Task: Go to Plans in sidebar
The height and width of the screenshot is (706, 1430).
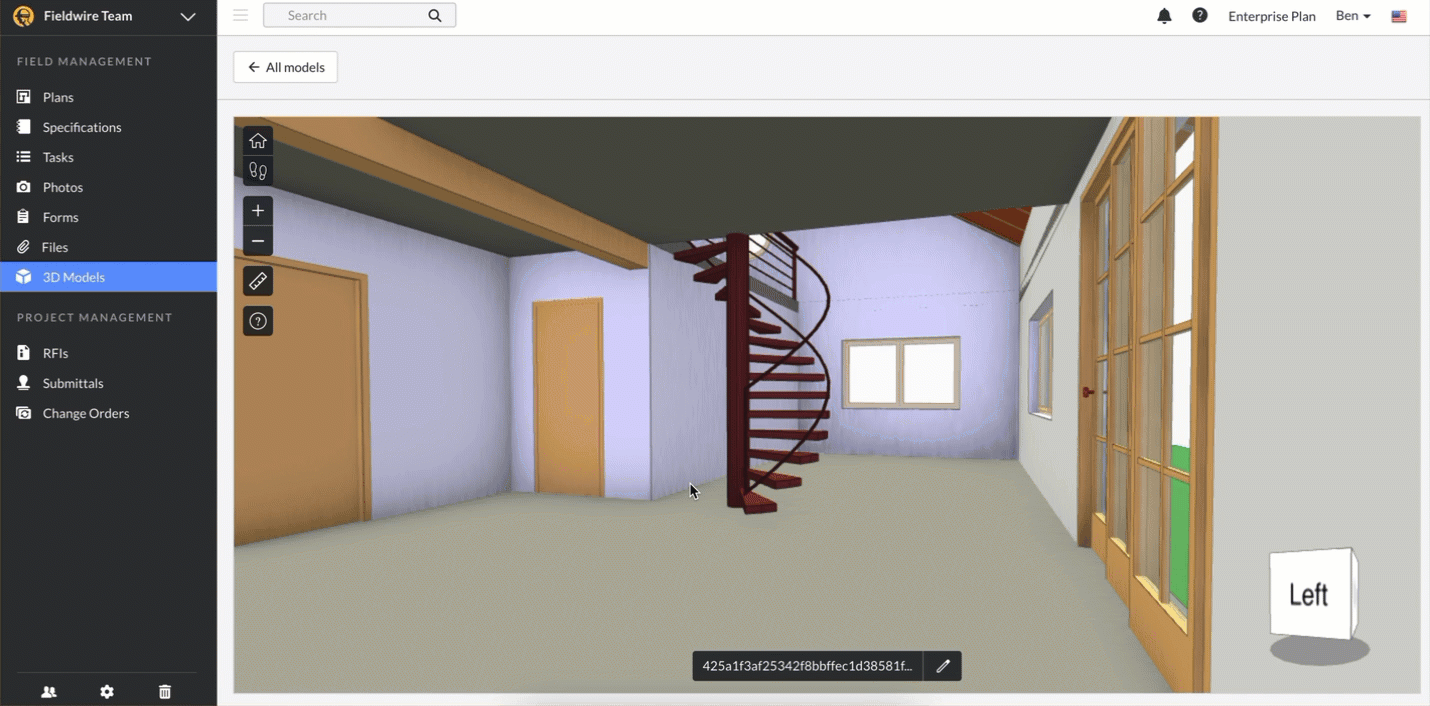Action: coord(58,97)
